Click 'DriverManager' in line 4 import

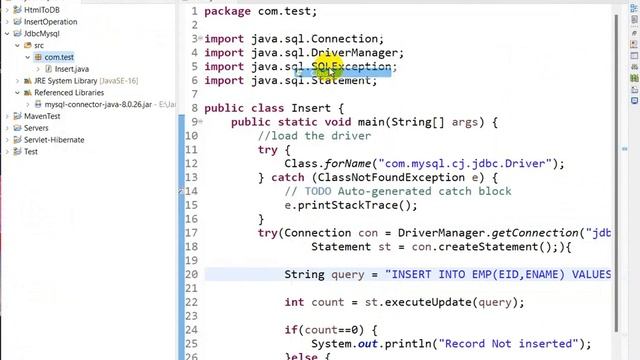[354, 53]
